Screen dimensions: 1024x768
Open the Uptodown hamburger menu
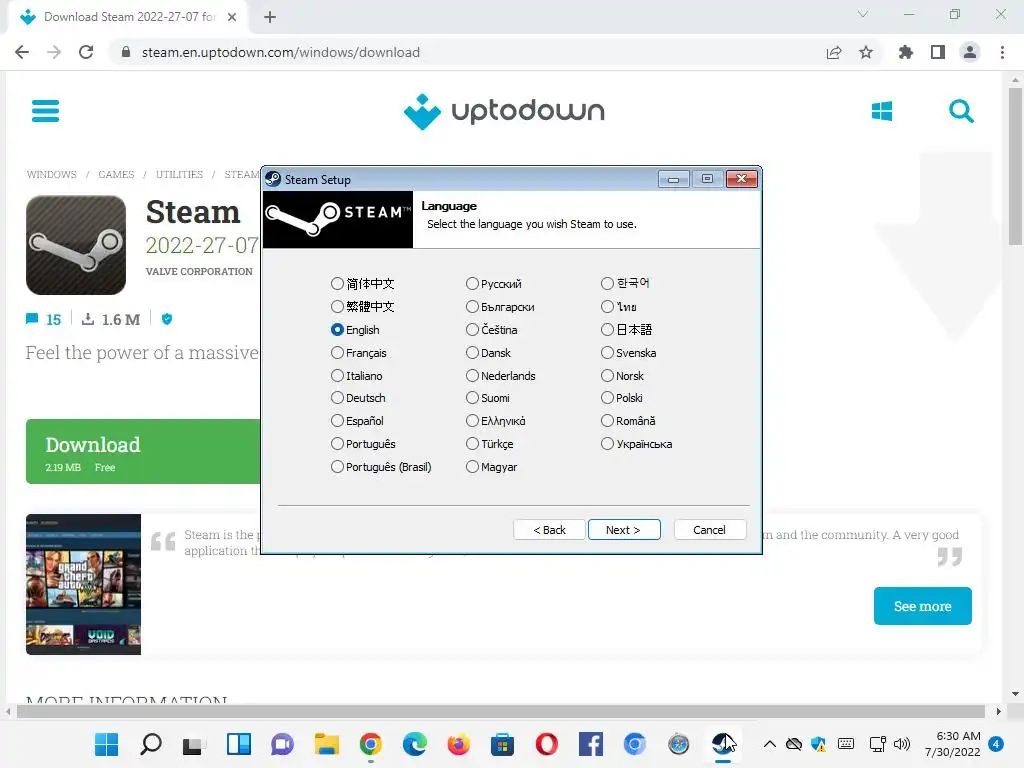click(x=45, y=111)
